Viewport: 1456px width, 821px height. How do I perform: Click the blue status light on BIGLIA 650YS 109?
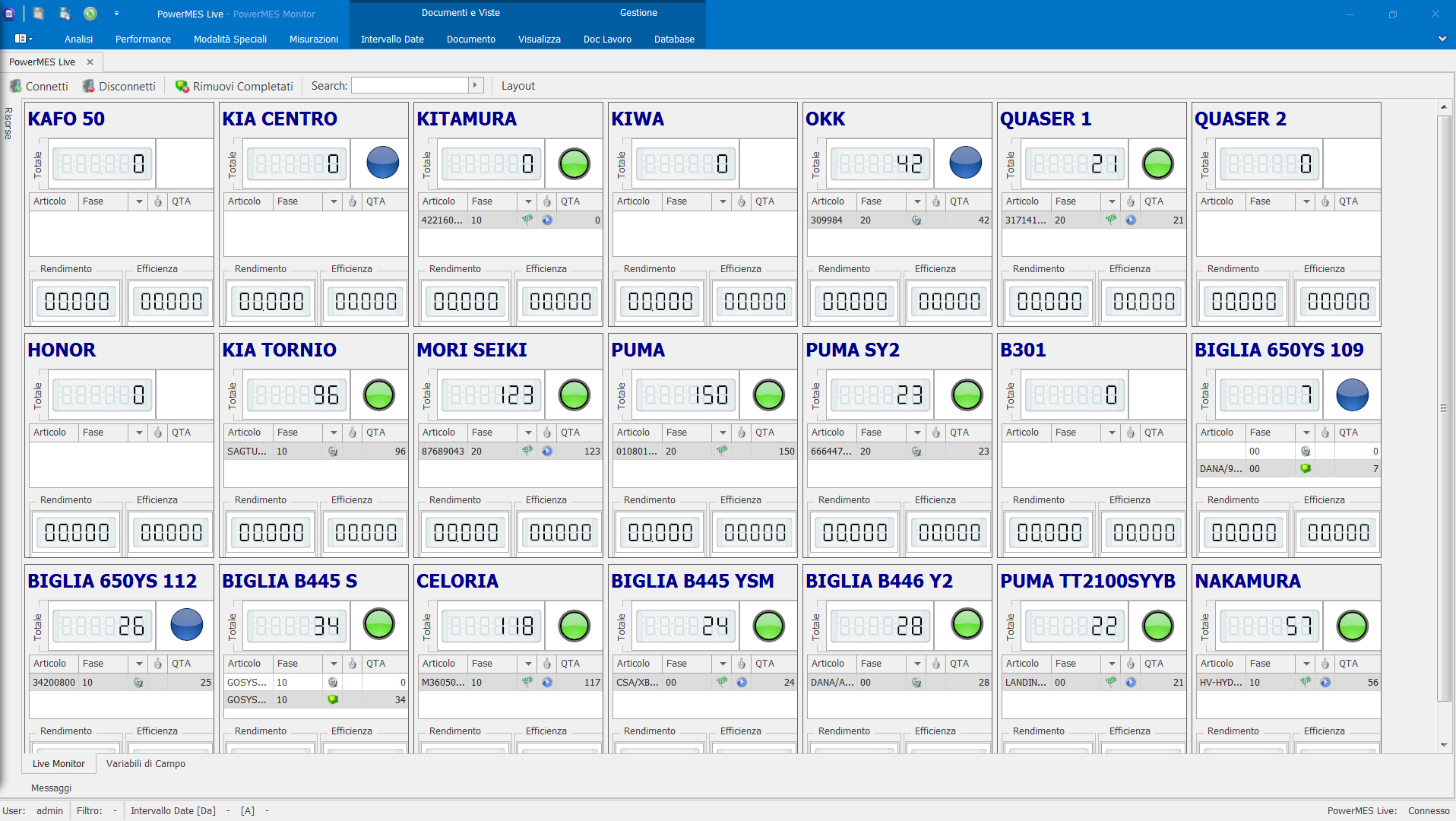click(x=1353, y=395)
